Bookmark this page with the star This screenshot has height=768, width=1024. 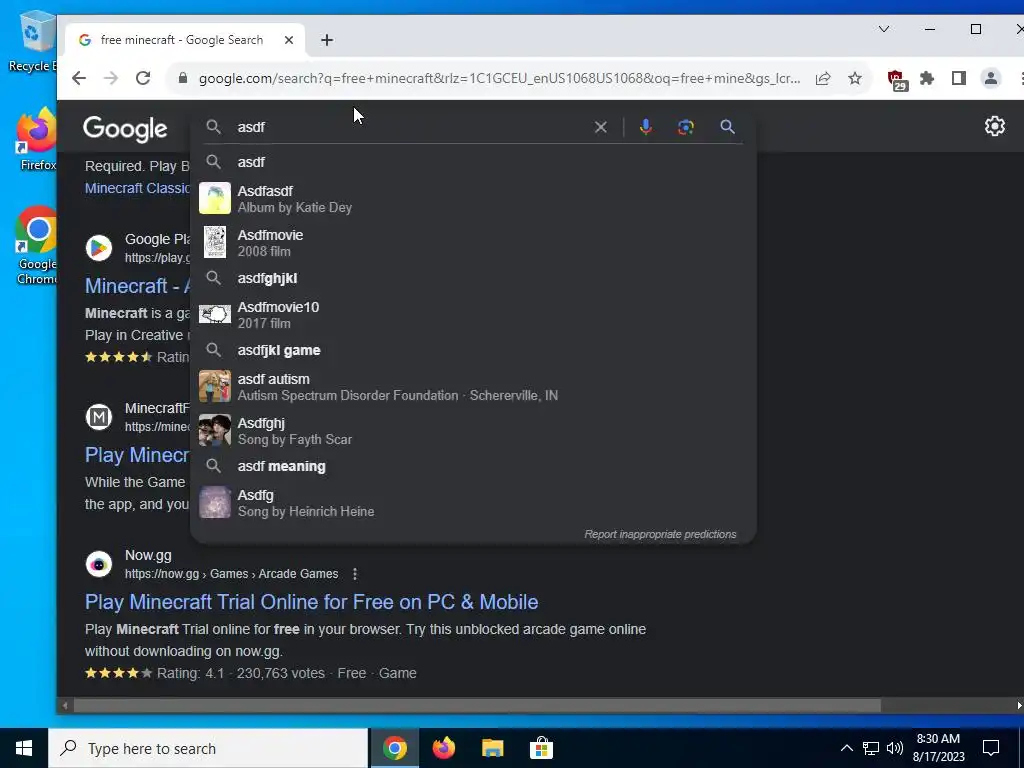click(855, 78)
